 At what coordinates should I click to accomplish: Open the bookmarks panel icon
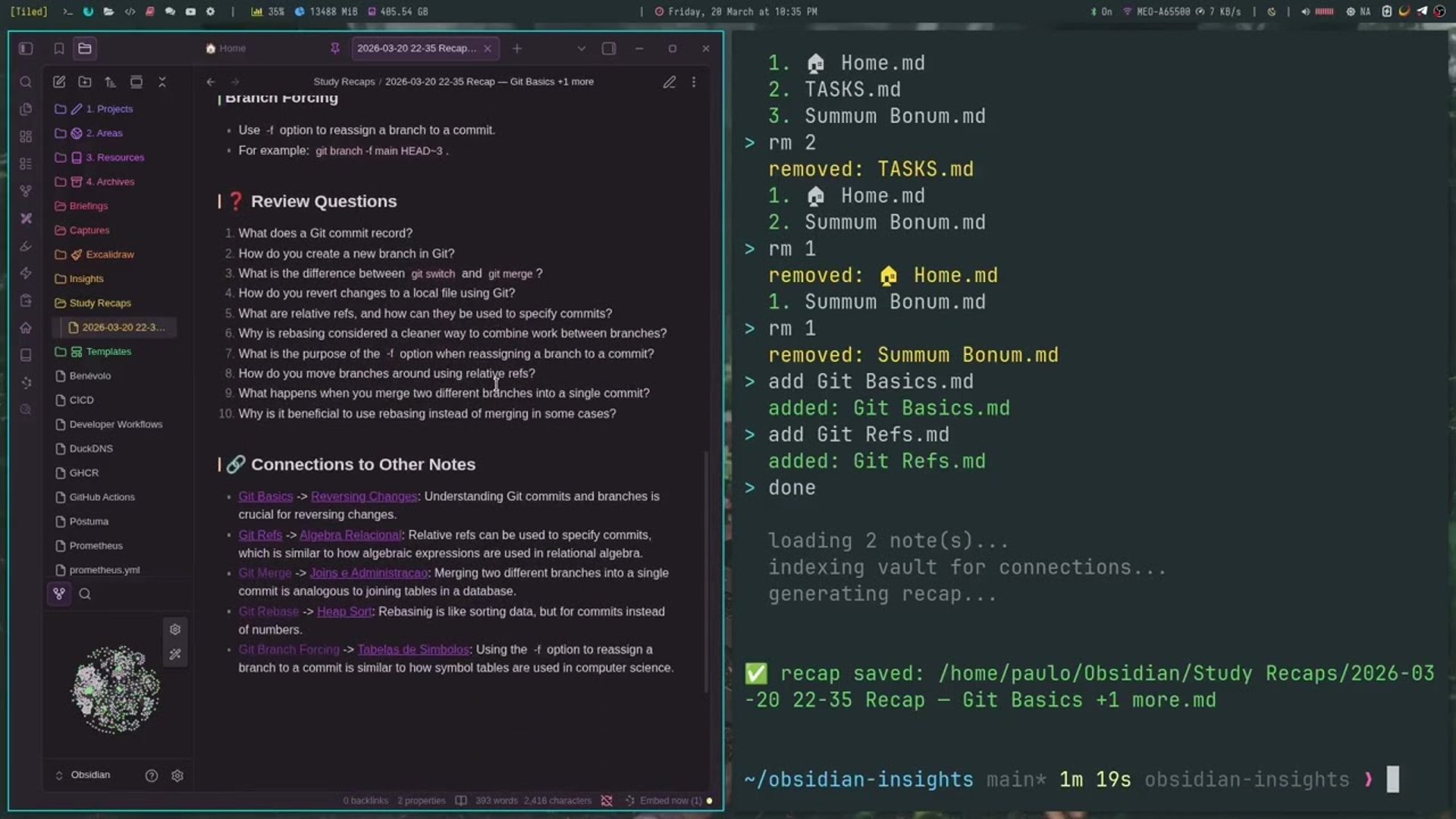tap(59, 49)
